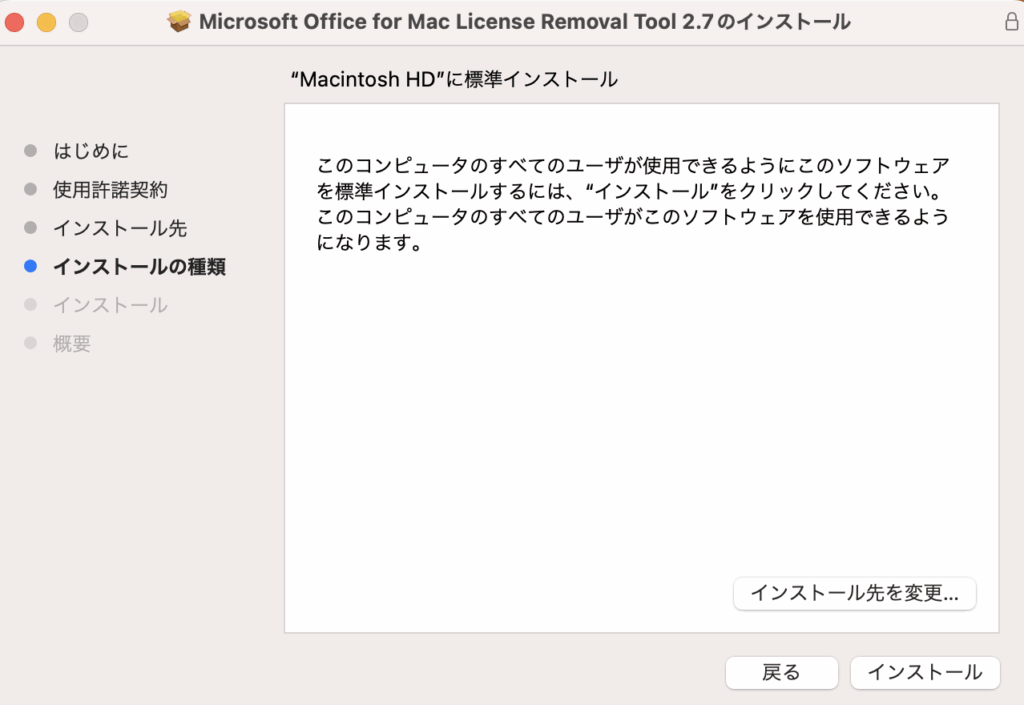Go to the 使用許諾契約 step in the sidebar
1024x705 pixels.
point(110,189)
